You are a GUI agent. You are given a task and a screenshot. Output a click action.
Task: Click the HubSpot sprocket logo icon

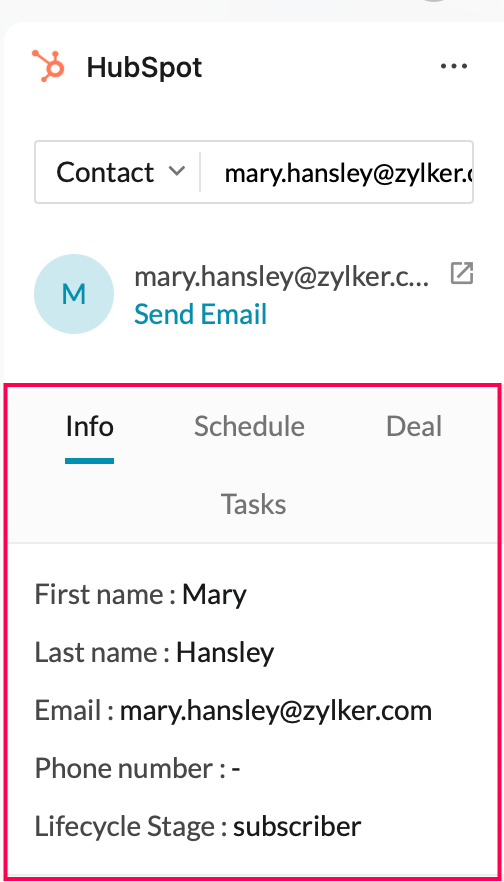(x=48, y=66)
